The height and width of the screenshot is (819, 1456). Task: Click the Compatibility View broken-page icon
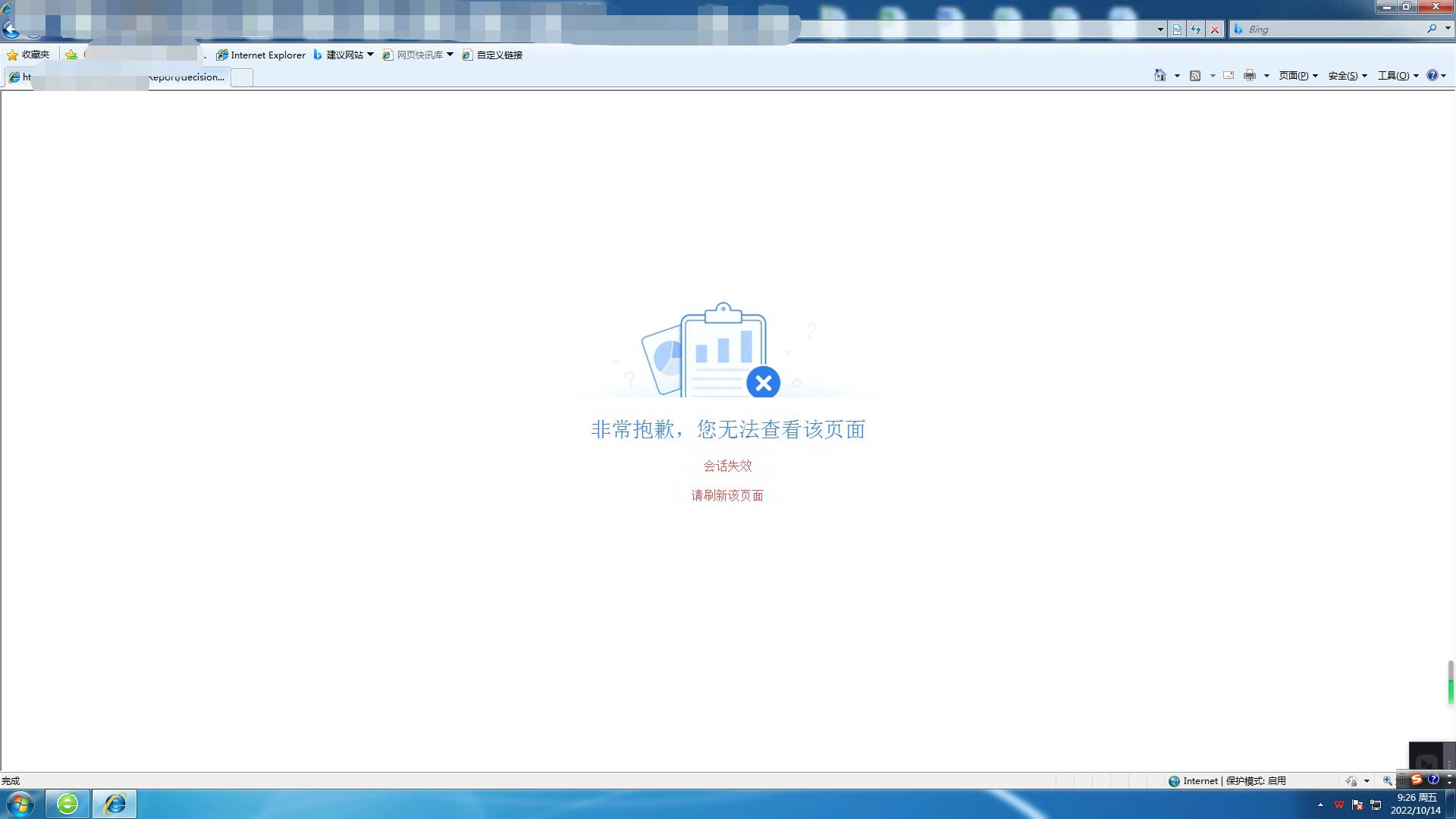1177,30
